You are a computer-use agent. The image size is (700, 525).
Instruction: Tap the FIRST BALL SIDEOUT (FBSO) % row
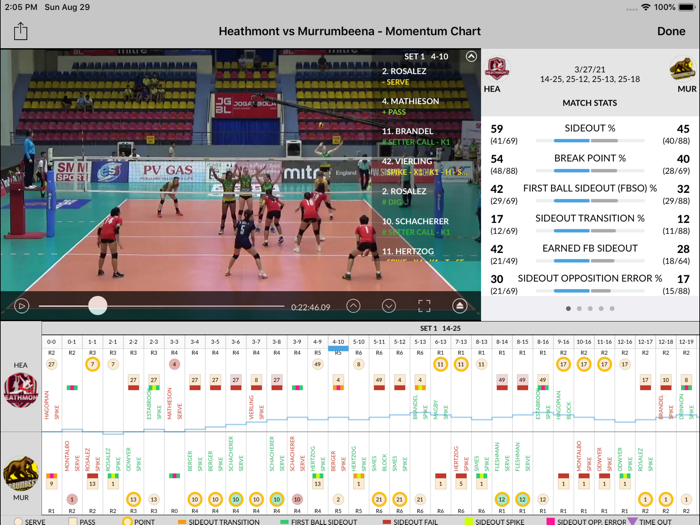coord(590,194)
